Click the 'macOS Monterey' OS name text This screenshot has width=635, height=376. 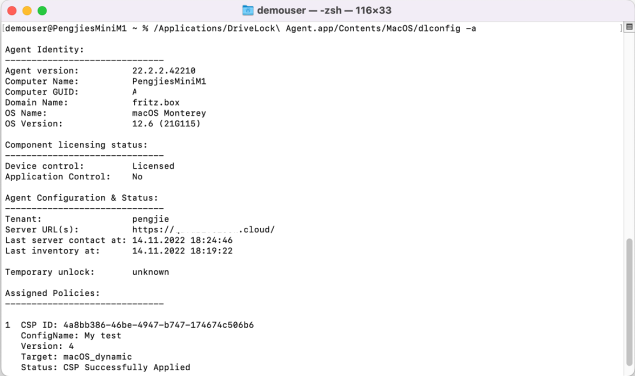(x=169, y=113)
